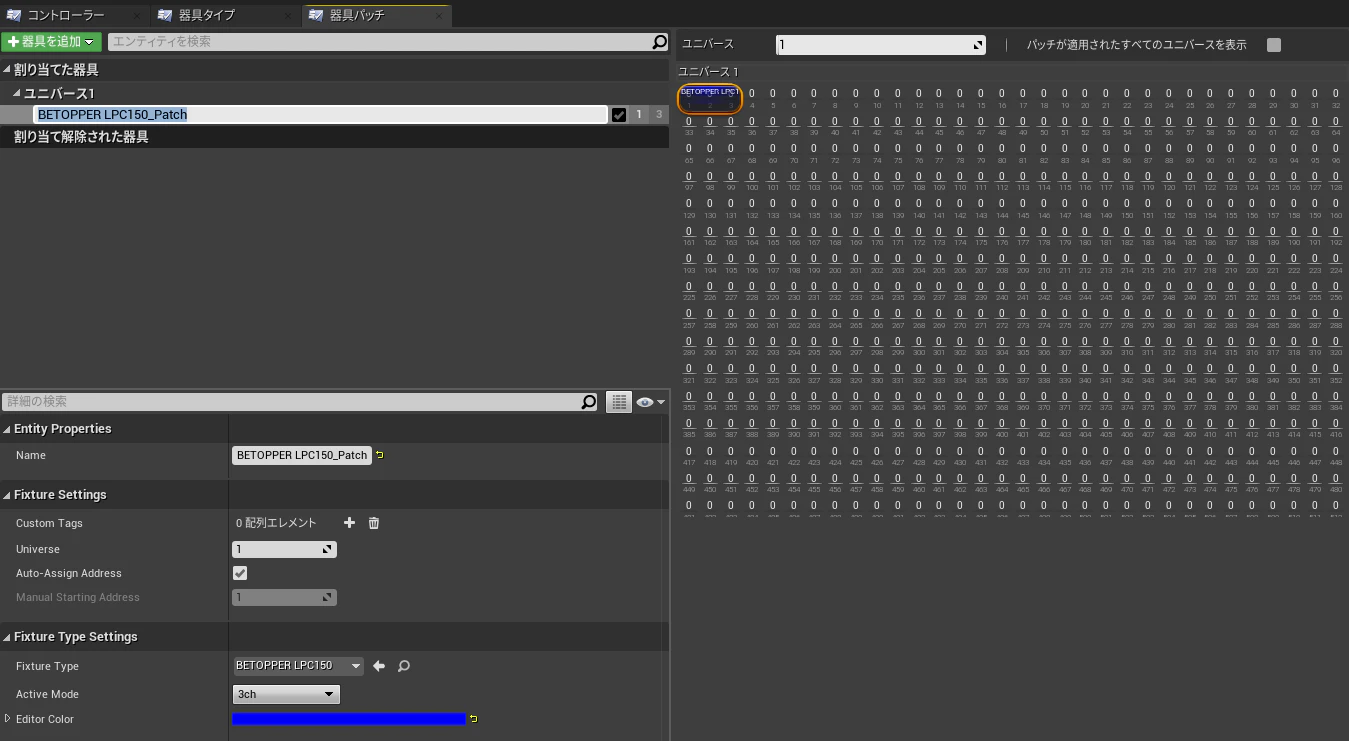The image size is (1349, 741).
Task: Collapse the Entity Properties section
Action: coord(7,429)
